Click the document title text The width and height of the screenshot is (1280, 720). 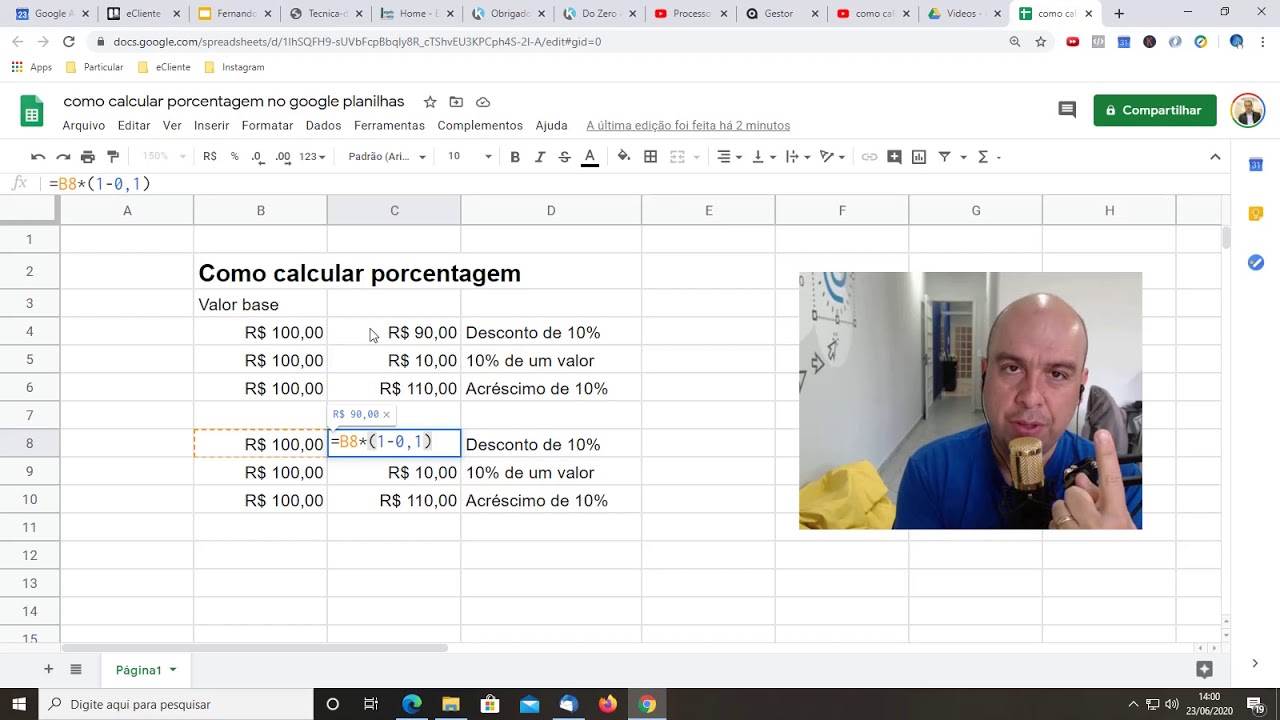(234, 102)
